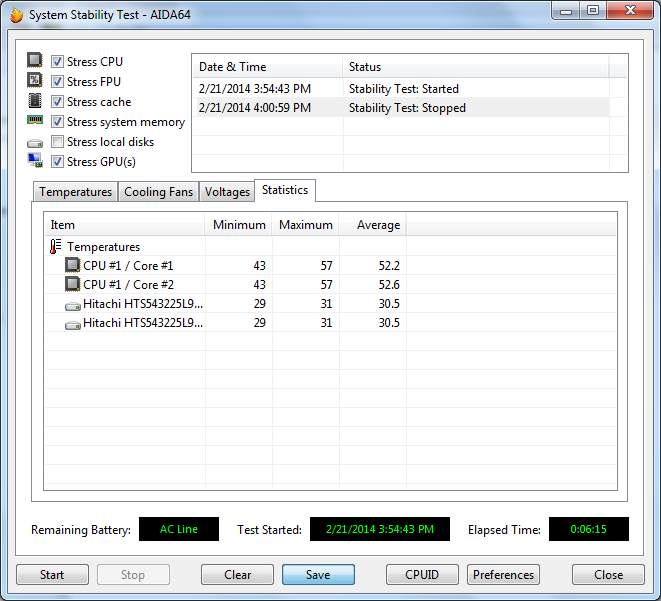The height and width of the screenshot is (601, 661).
Task: Select the log entry 2/21/2014 3:54:43 PM
Action: coord(255,89)
